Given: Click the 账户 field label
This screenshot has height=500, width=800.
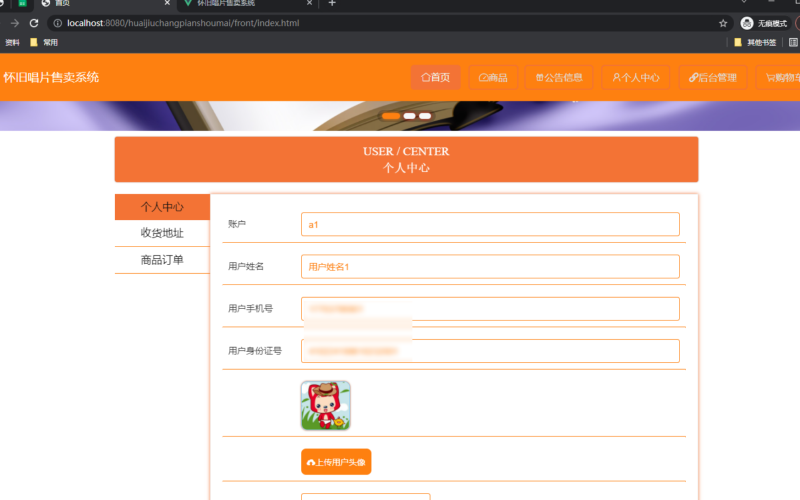Looking at the screenshot, I should click(237, 224).
